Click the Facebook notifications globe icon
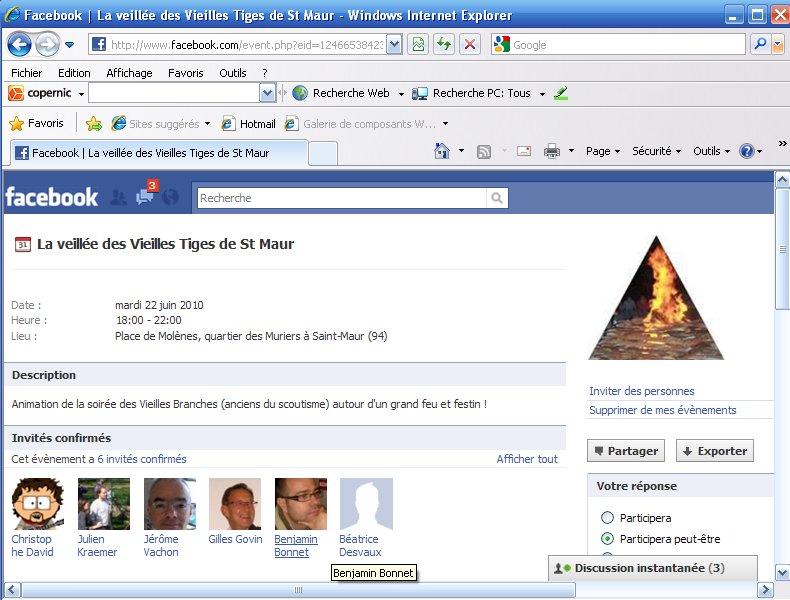The width and height of the screenshot is (790, 600). click(170, 197)
